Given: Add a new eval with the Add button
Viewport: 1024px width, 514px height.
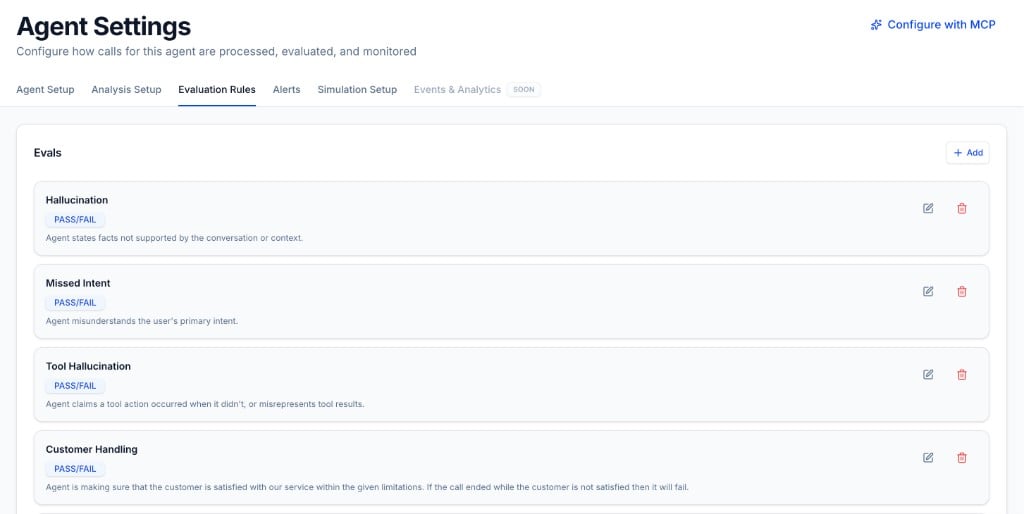Looking at the screenshot, I should click(968, 153).
